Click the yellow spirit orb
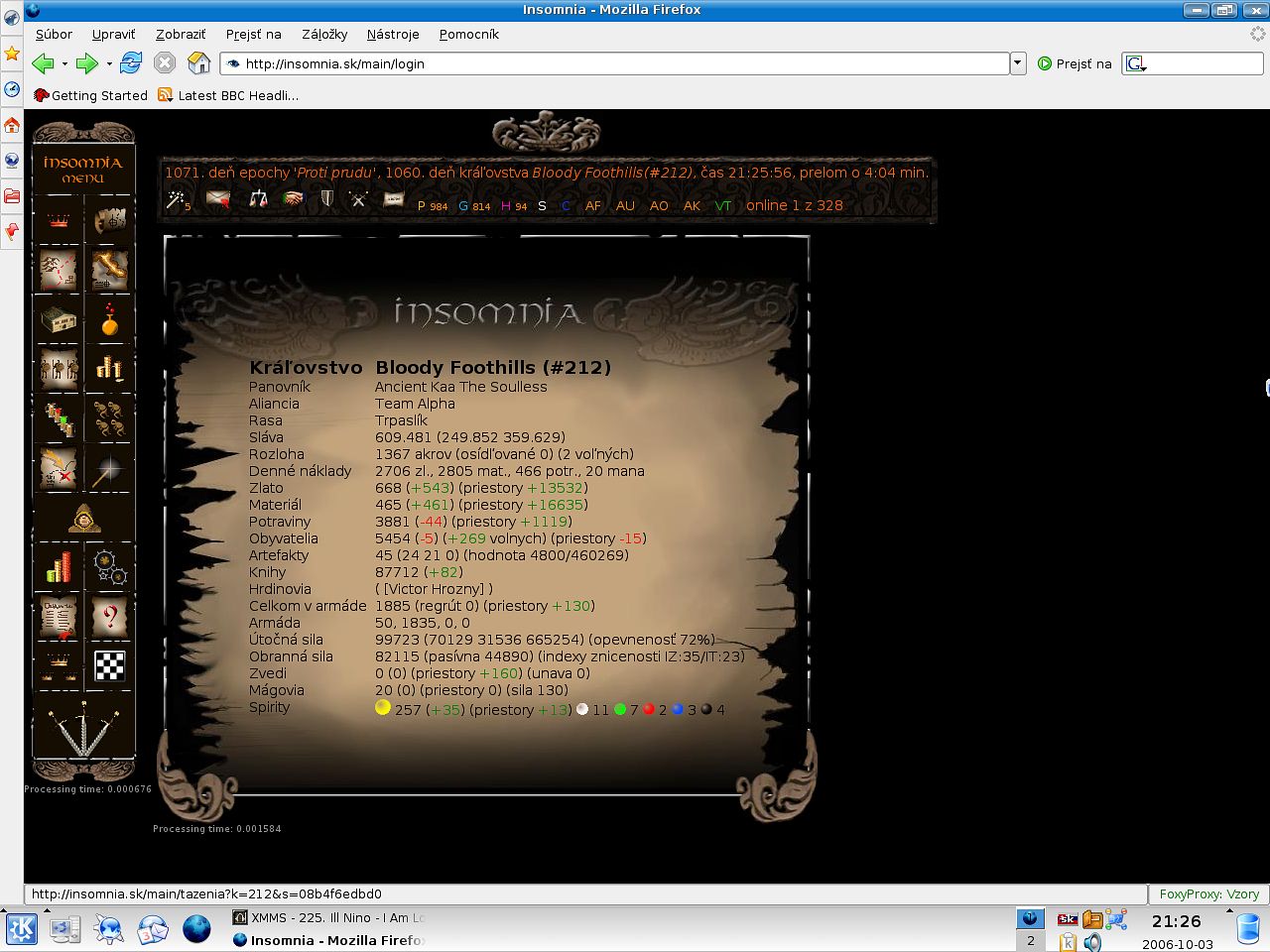This screenshot has width=1270, height=952. [x=383, y=708]
